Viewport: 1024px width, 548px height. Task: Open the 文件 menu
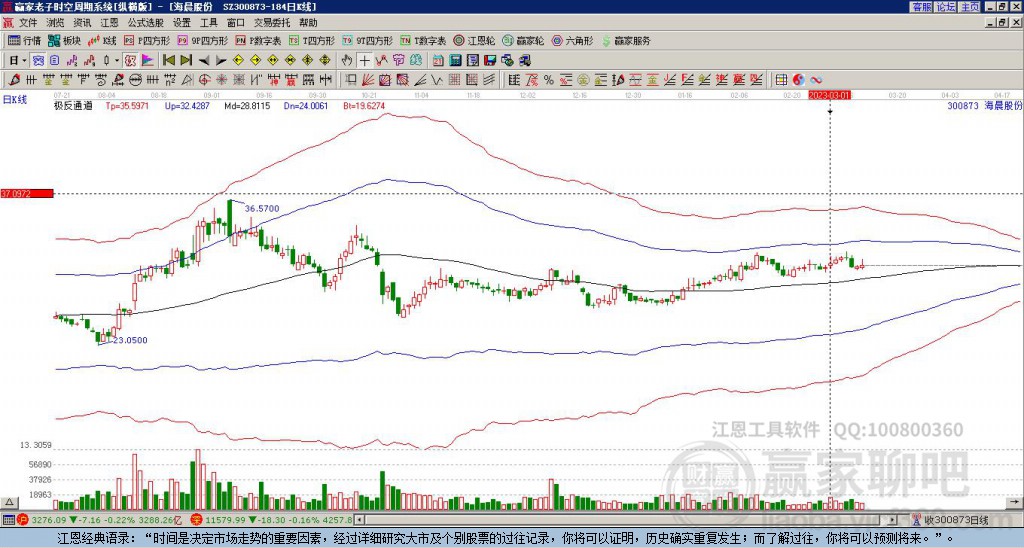tap(28, 23)
